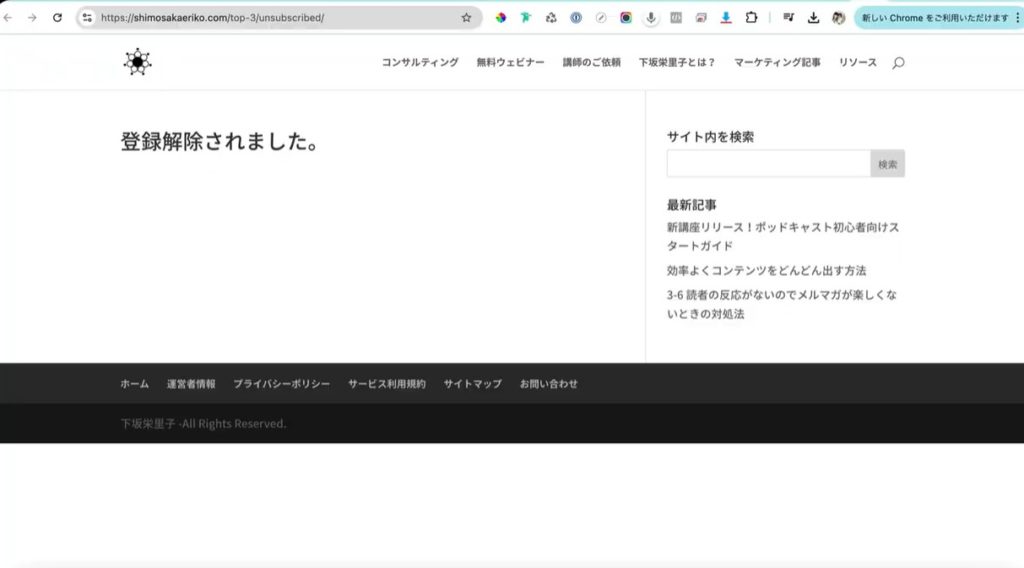Click the Chrome extensions puzzle icon

[x=751, y=18]
